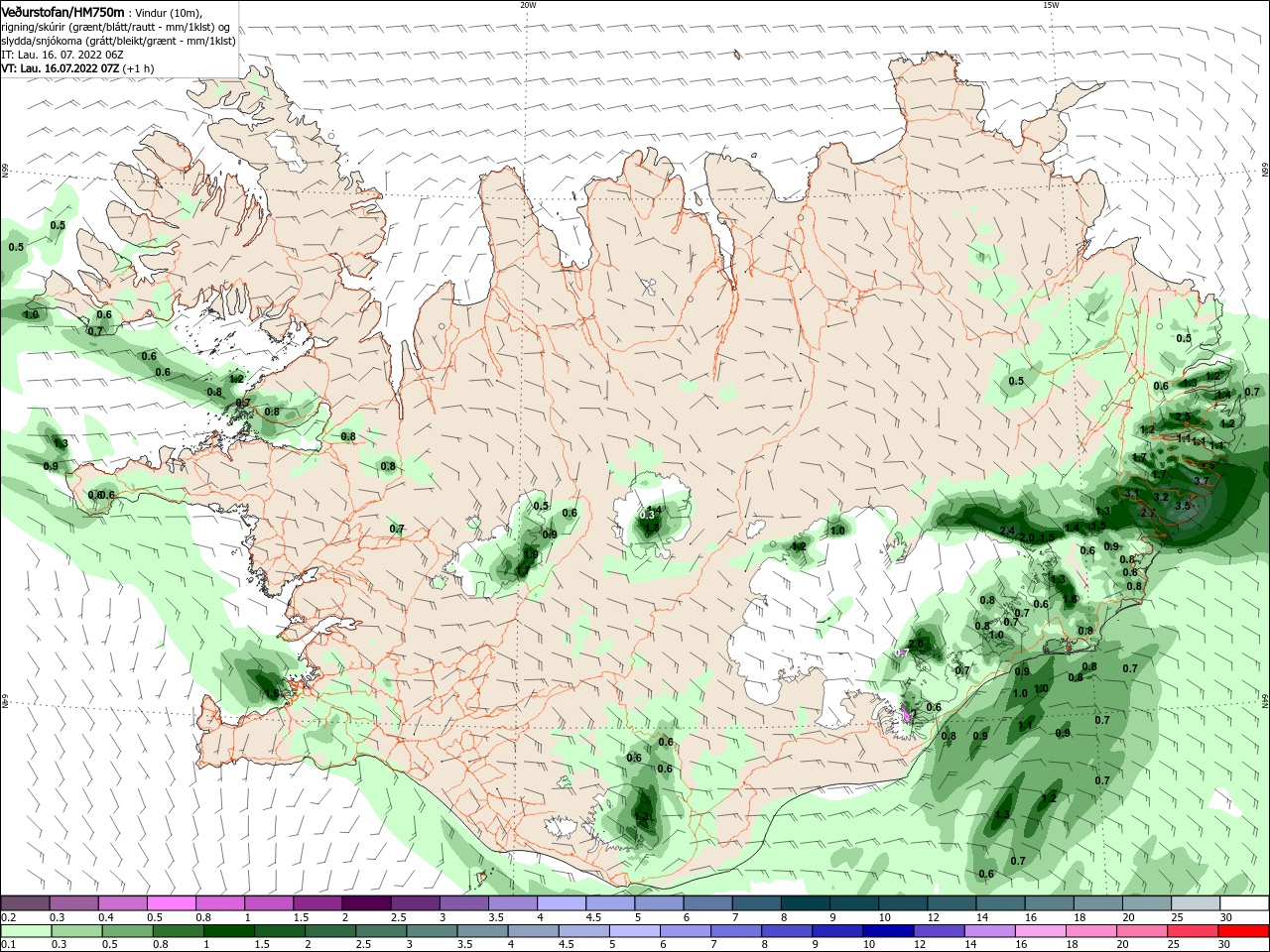
Task: Click the 'VT: Lau. 16.07.2022 07Z (+1 h)' line
Action: [x=77, y=68]
